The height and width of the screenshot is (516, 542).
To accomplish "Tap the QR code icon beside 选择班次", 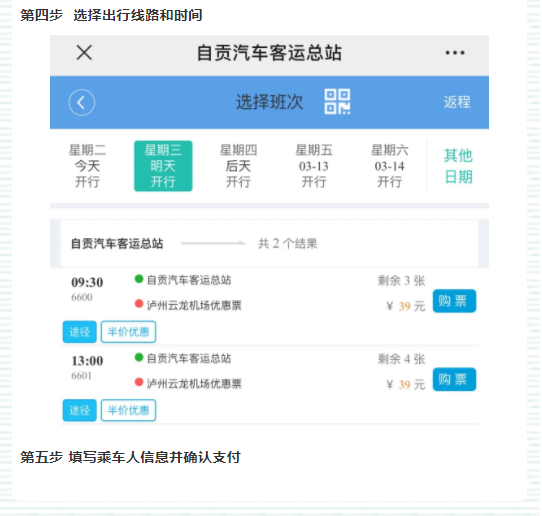I will [x=337, y=102].
